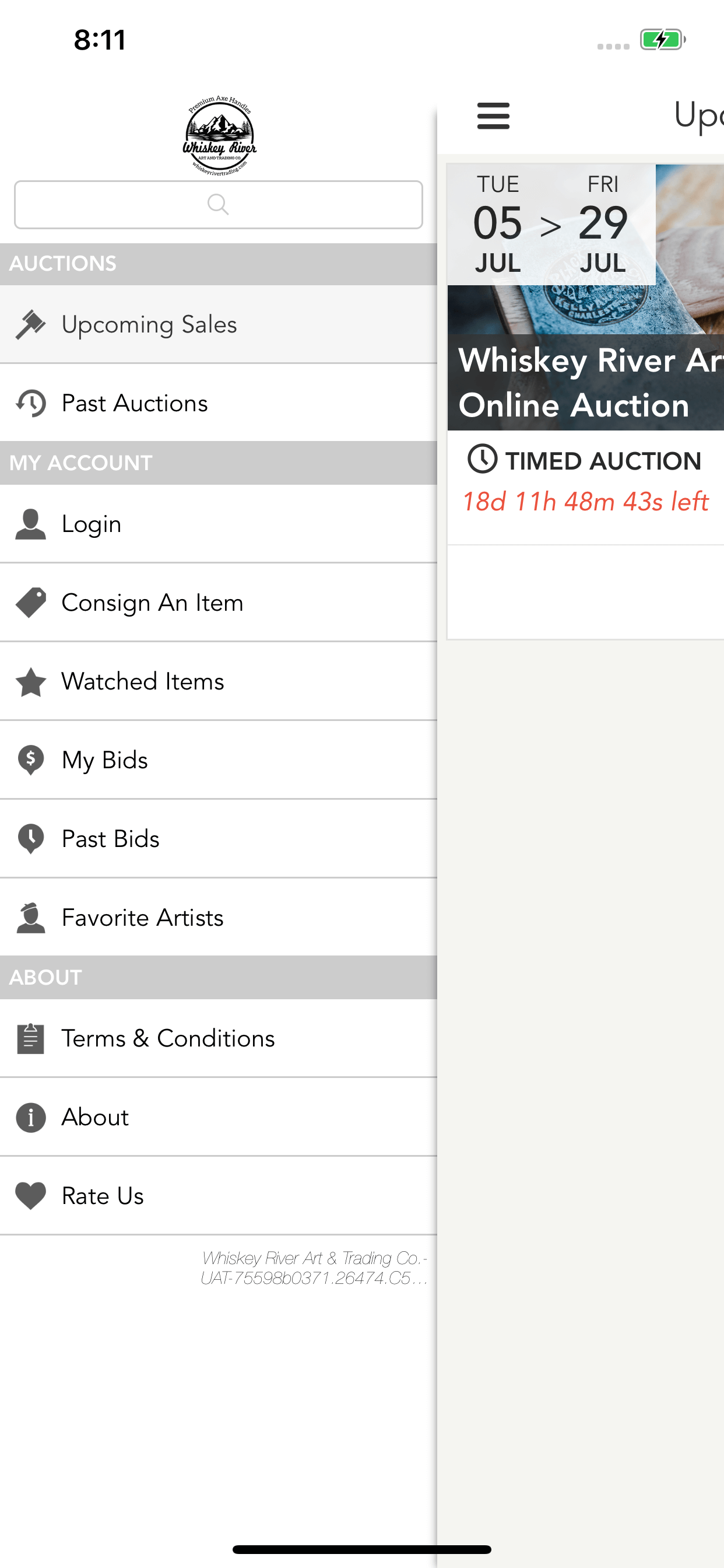Click the tag icon for Consign An Item
The height and width of the screenshot is (1568, 724).
click(x=30, y=603)
